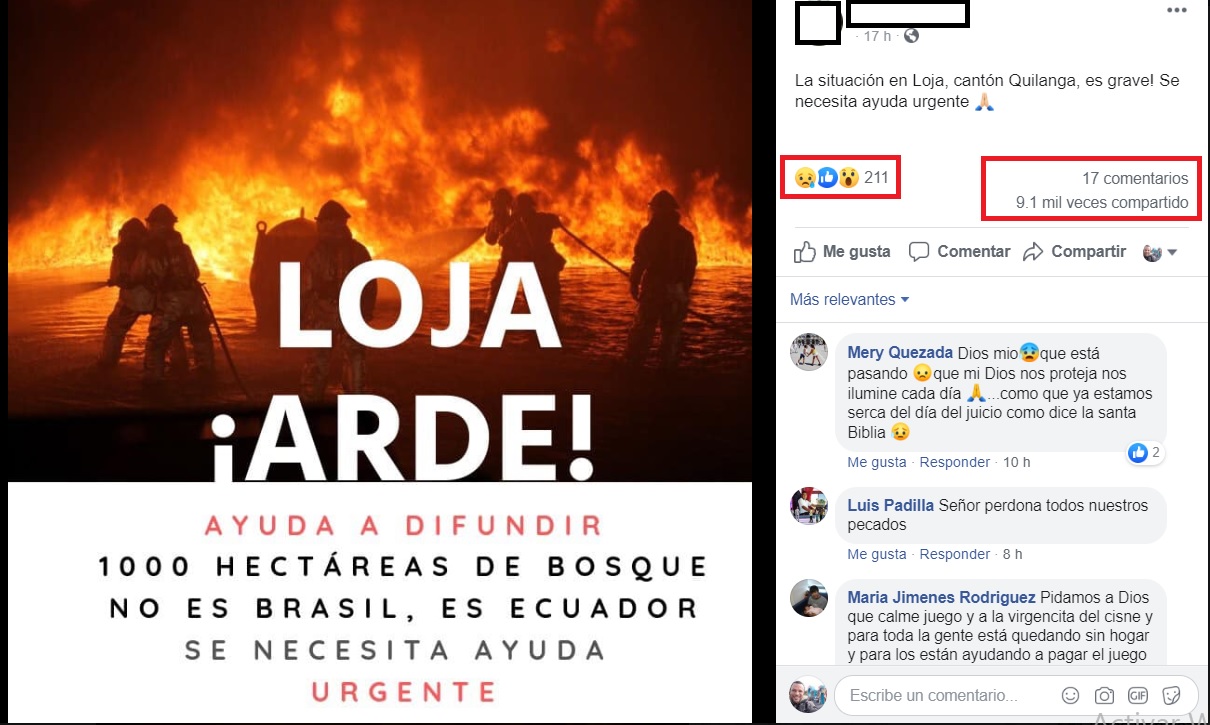The width and height of the screenshot is (1210, 725).
Task: Attach a photo using the camera icon
Action: pos(1104,695)
